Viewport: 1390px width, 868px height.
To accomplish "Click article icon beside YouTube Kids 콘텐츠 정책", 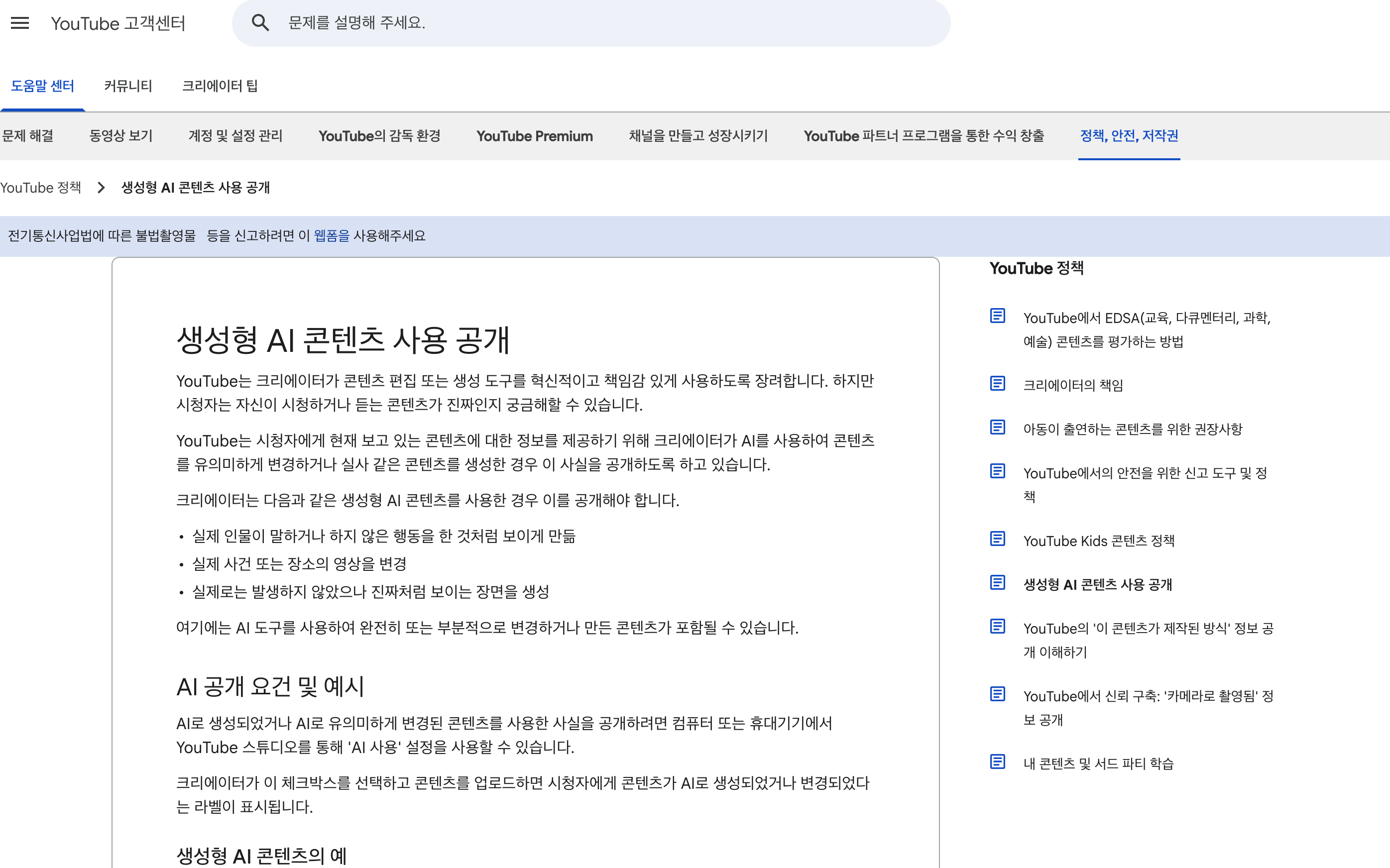I will pyautogui.click(x=997, y=539).
